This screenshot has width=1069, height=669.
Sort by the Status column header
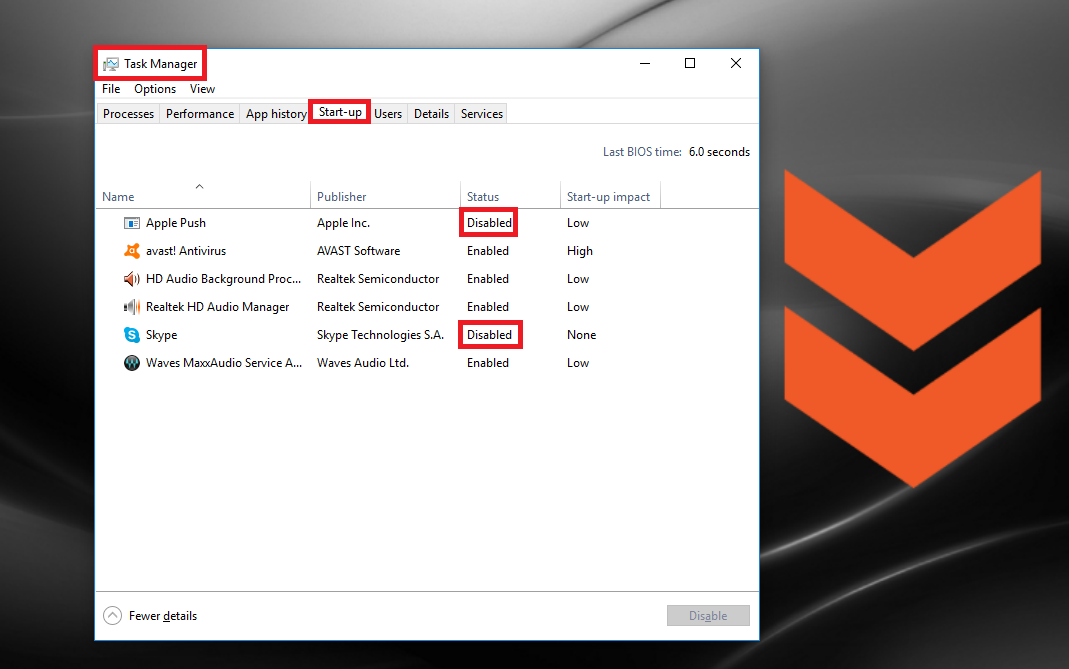483,196
